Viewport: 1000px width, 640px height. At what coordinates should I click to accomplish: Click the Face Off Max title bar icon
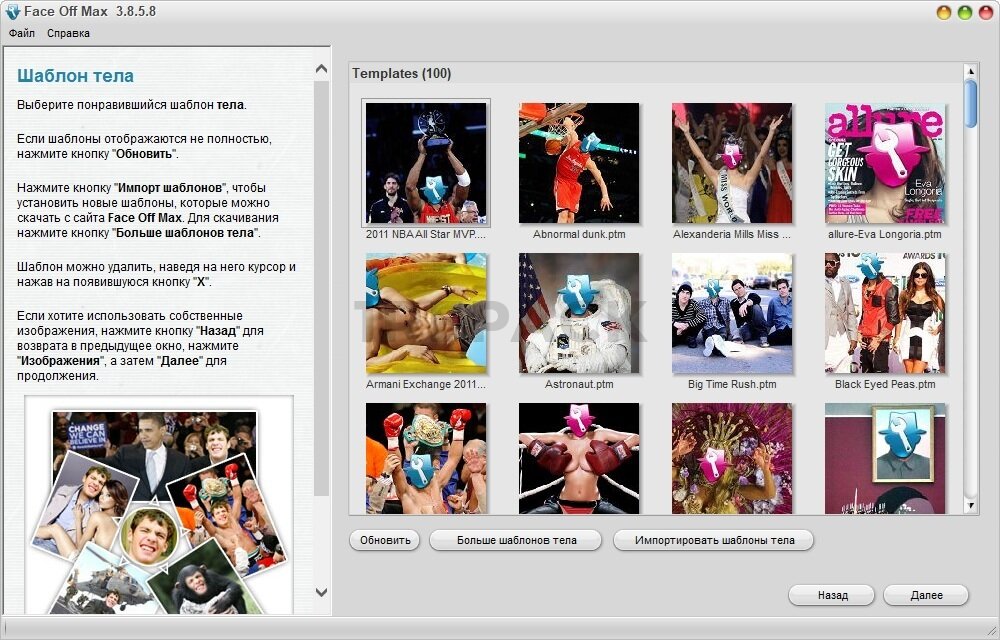[x=12, y=12]
